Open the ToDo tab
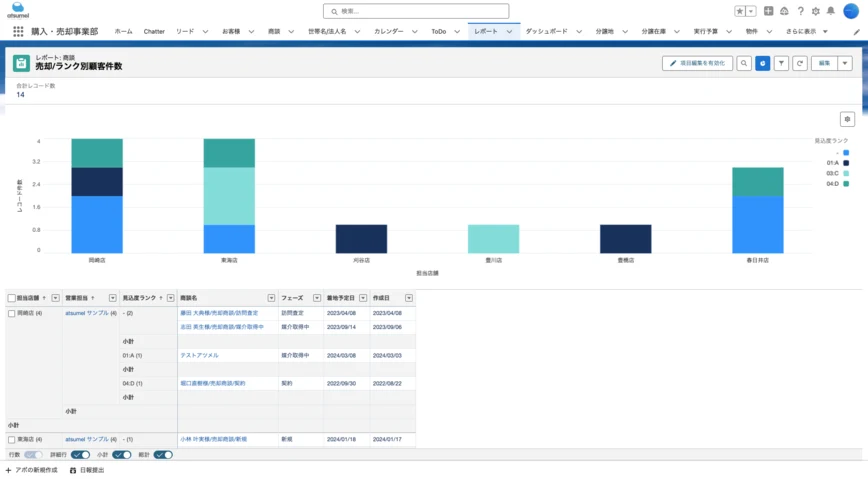The height and width of the screenshot is (479, 868). (x=438, y=32)
